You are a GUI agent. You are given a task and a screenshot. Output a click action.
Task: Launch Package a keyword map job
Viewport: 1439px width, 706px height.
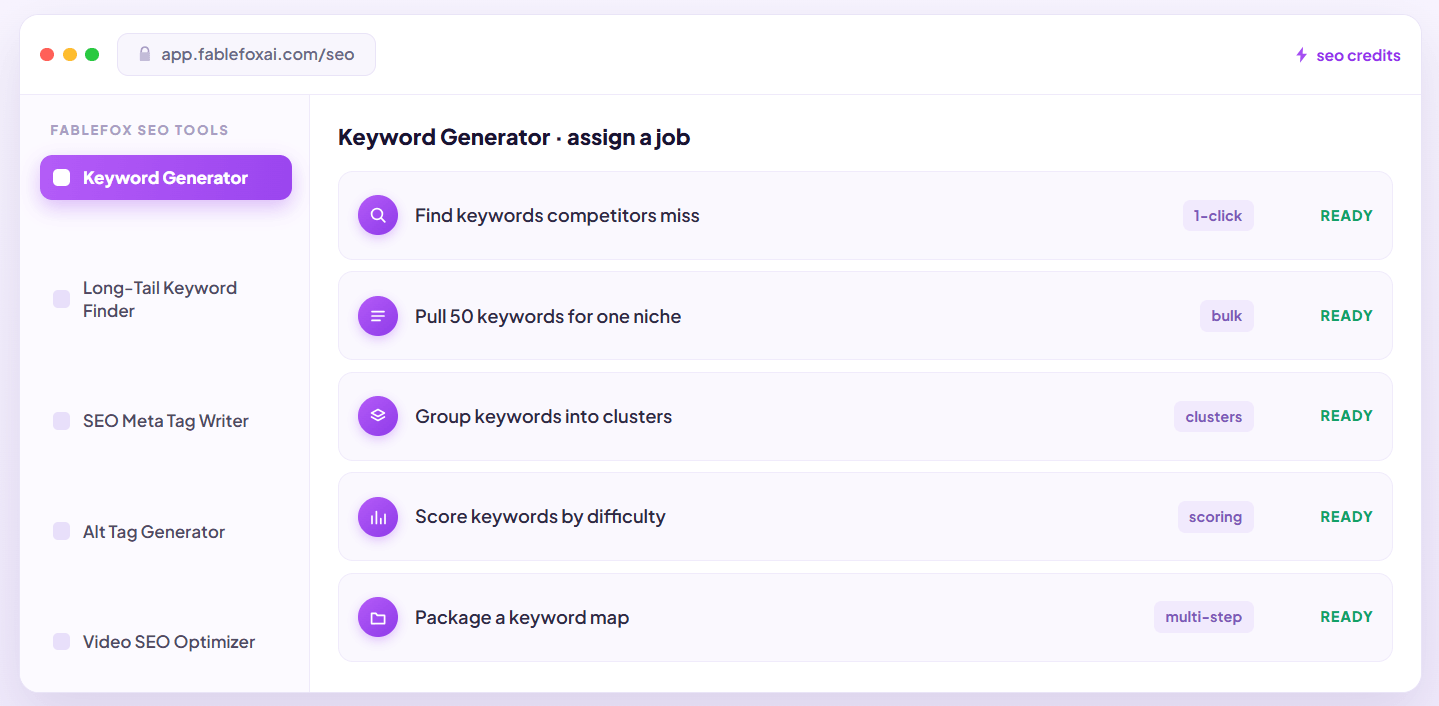(865, 617)
